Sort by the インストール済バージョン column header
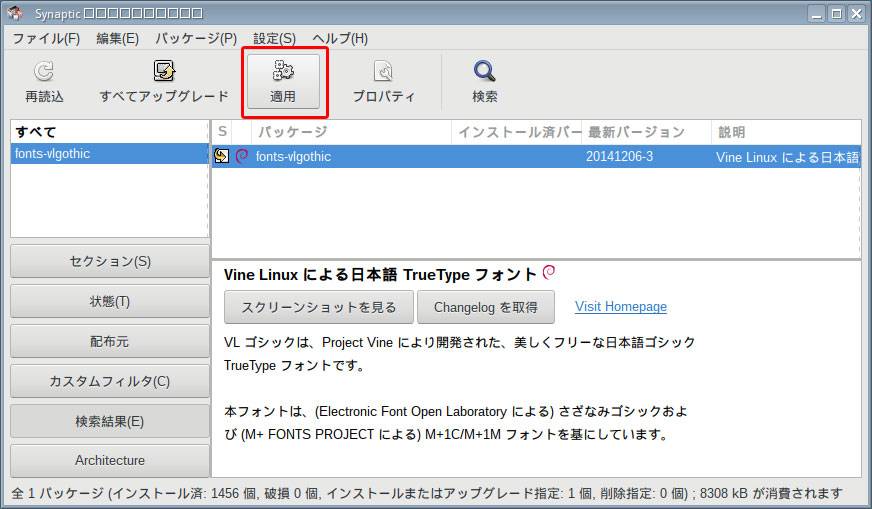 (x=517, y=132)
